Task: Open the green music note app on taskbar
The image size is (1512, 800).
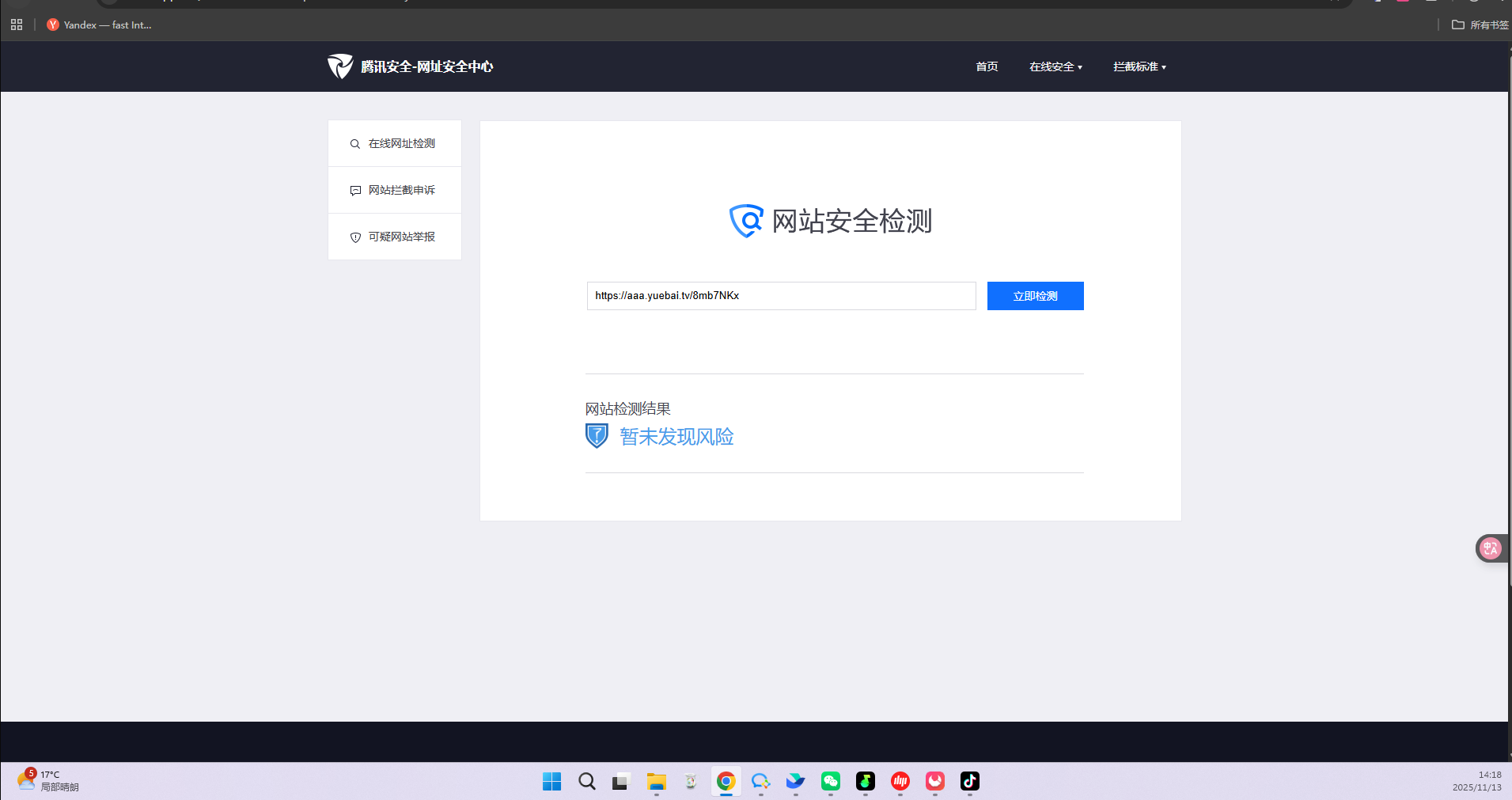Action: point(865,781)
